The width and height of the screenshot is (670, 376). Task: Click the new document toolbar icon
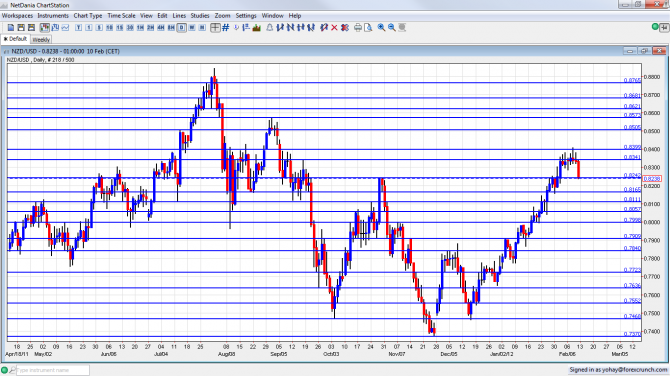(11, 27)
